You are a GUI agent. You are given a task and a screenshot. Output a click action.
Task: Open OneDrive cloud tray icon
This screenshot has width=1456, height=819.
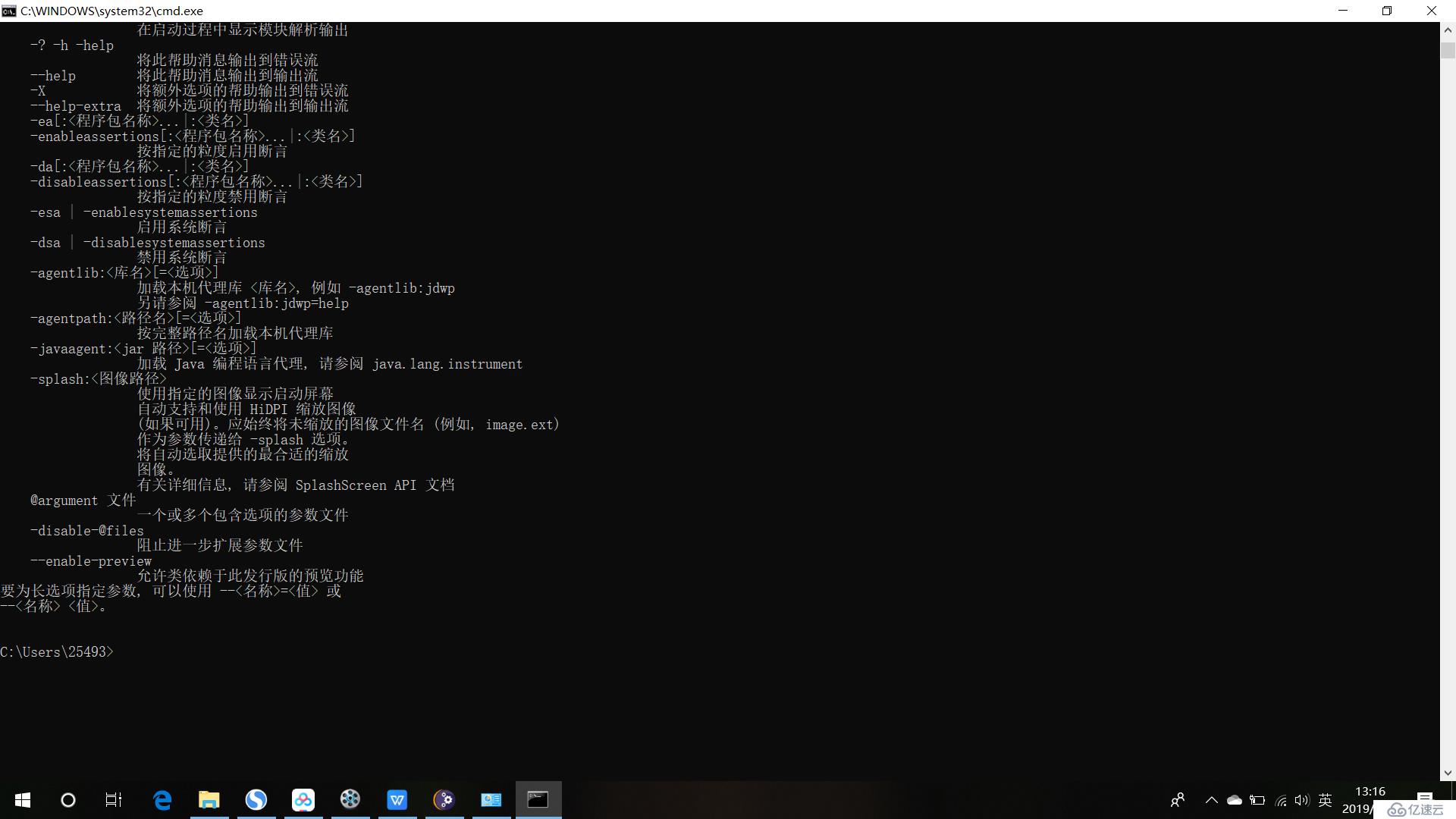pos(1235,800)
